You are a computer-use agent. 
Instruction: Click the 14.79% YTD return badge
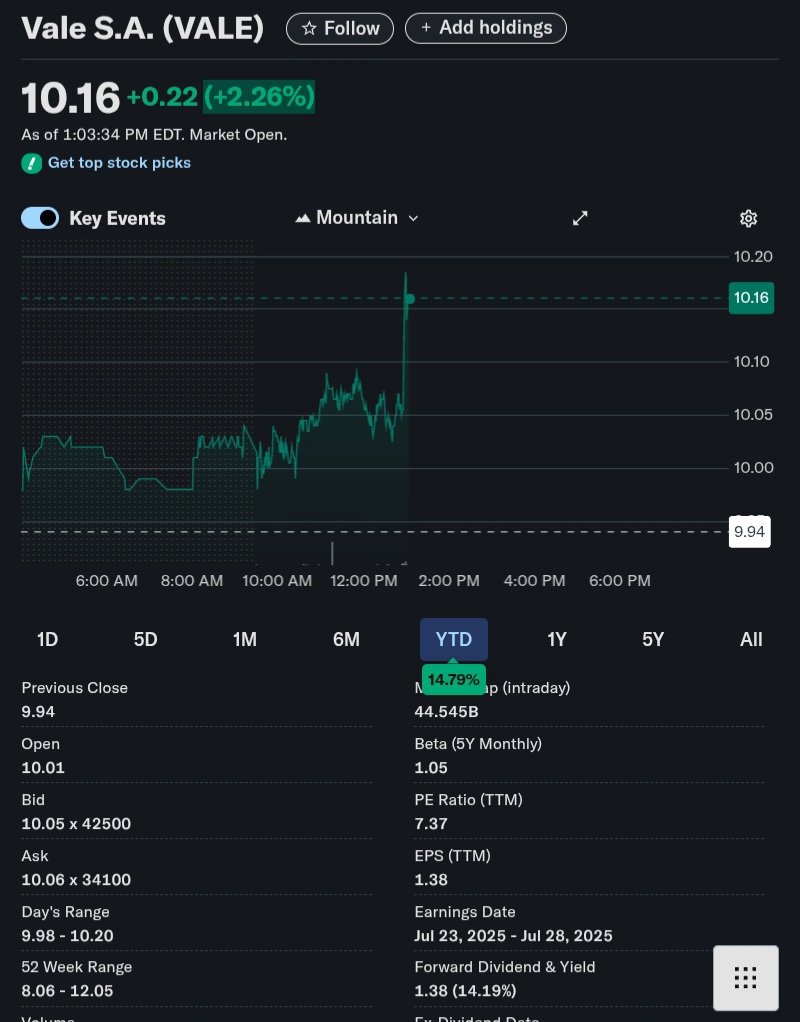pos(454,680)
